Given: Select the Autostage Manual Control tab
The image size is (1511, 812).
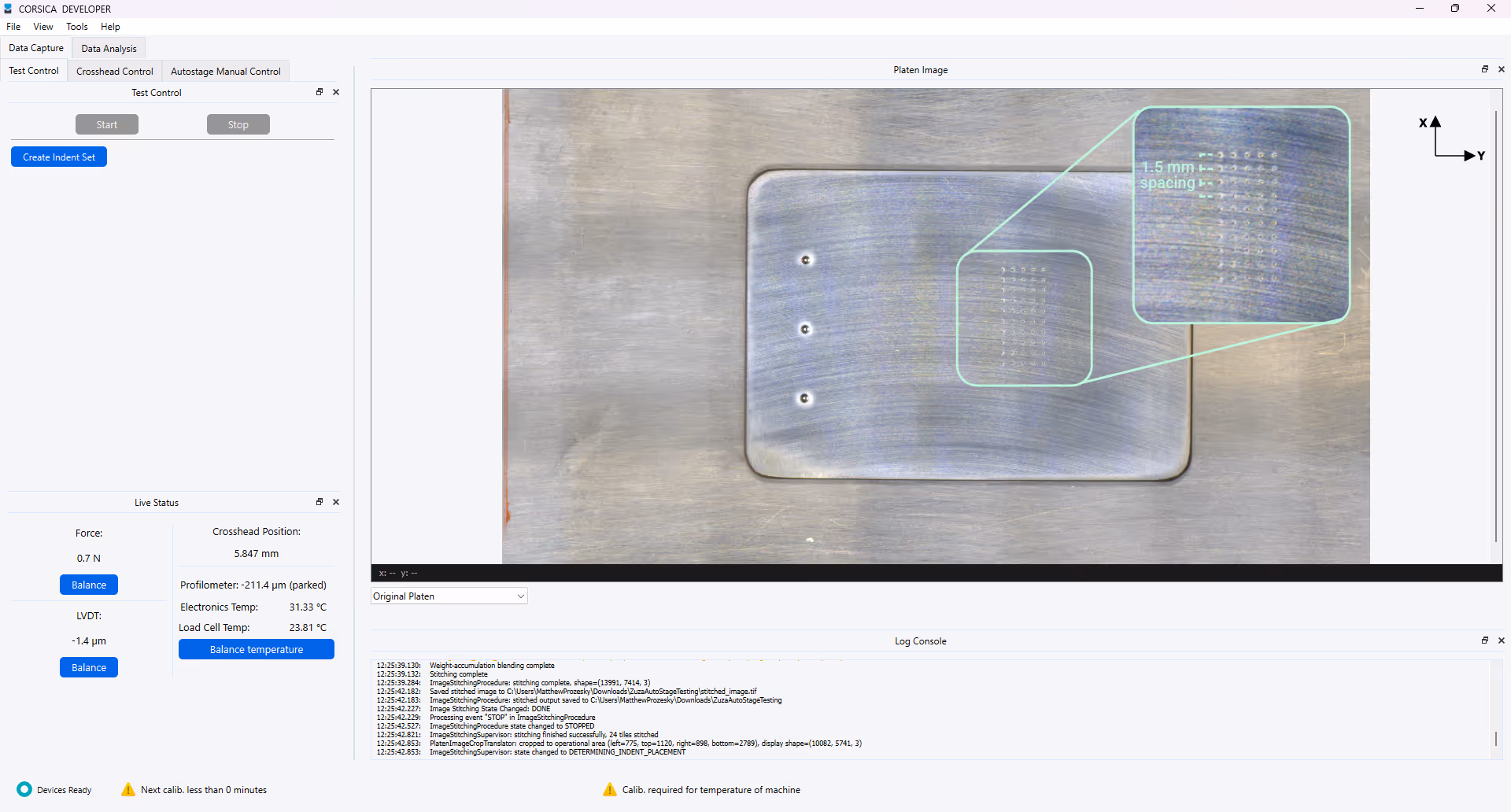Looking at the screenshot, I should 226,72.
